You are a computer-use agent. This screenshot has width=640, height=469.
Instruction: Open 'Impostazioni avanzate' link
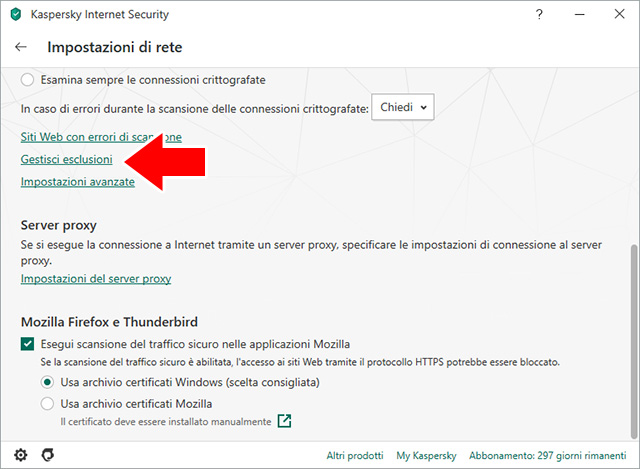coord(78,181)
